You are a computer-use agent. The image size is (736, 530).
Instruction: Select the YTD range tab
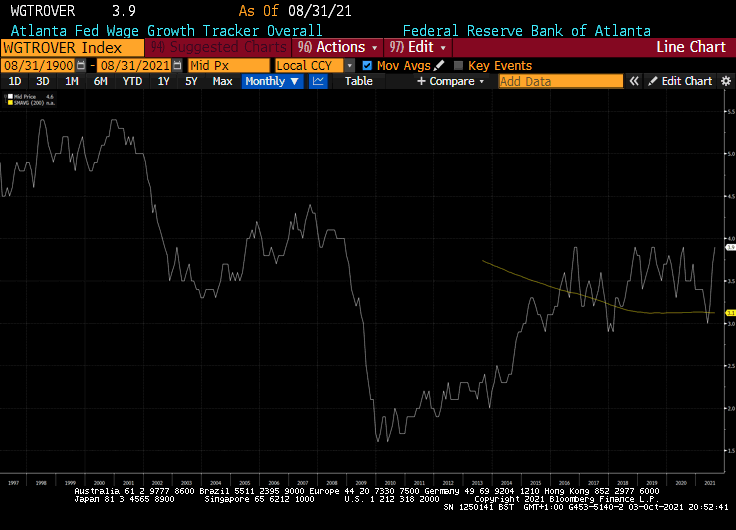pos(132,81)
